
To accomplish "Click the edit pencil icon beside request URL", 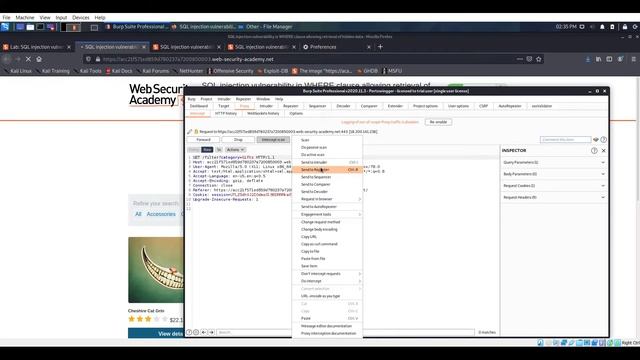I will (x=189, y=132).
